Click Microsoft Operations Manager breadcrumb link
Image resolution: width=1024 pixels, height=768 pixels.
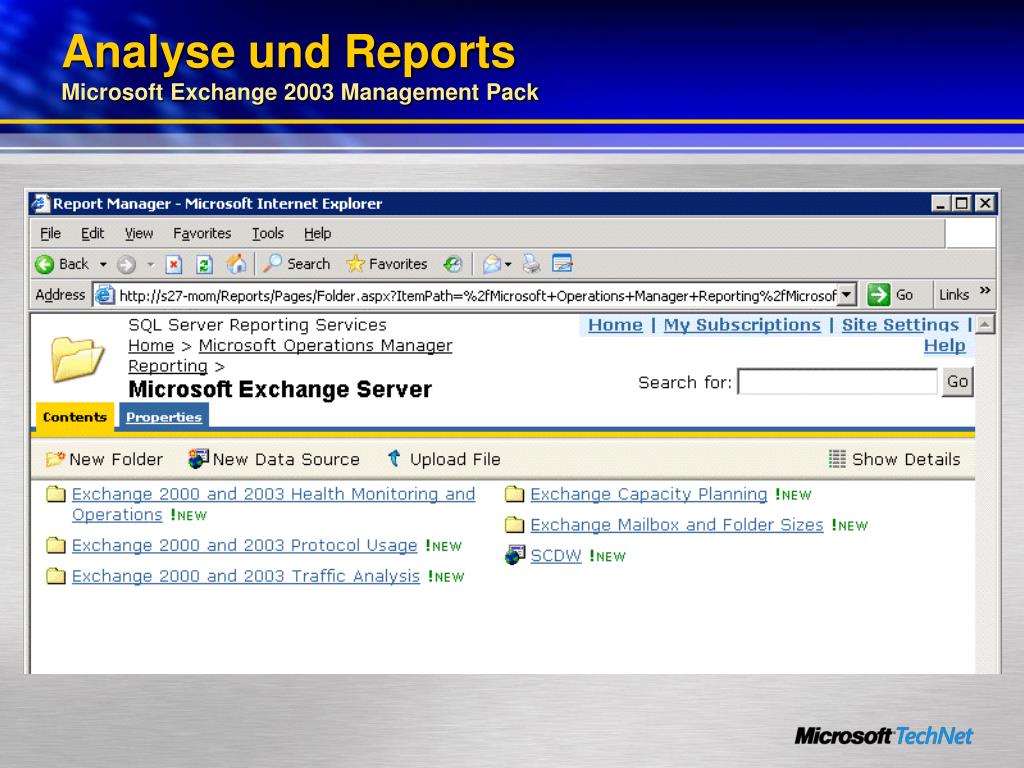click(x=325, y=345)
